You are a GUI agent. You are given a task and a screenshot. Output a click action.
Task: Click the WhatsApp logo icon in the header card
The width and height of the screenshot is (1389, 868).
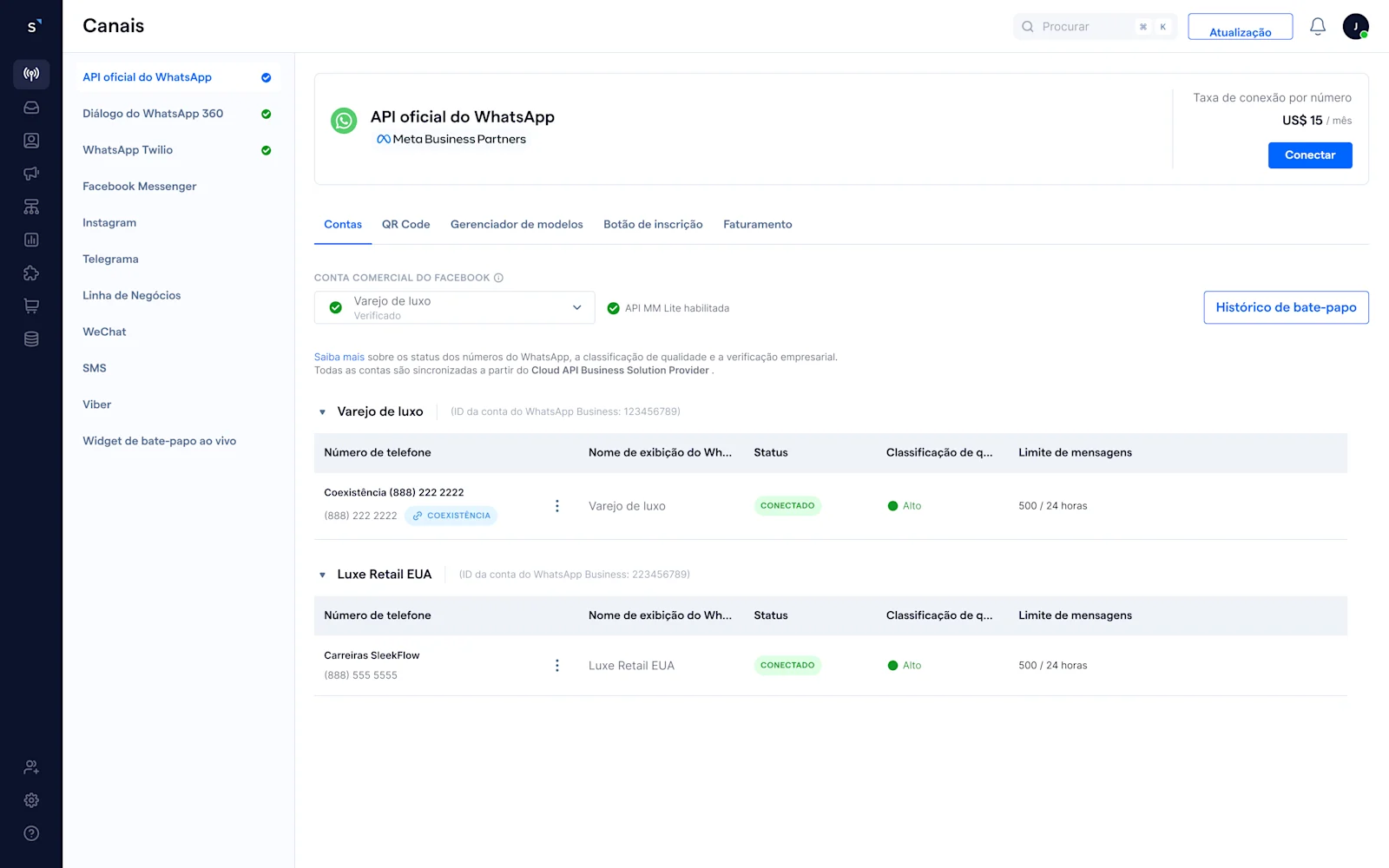tap(344, 121)
